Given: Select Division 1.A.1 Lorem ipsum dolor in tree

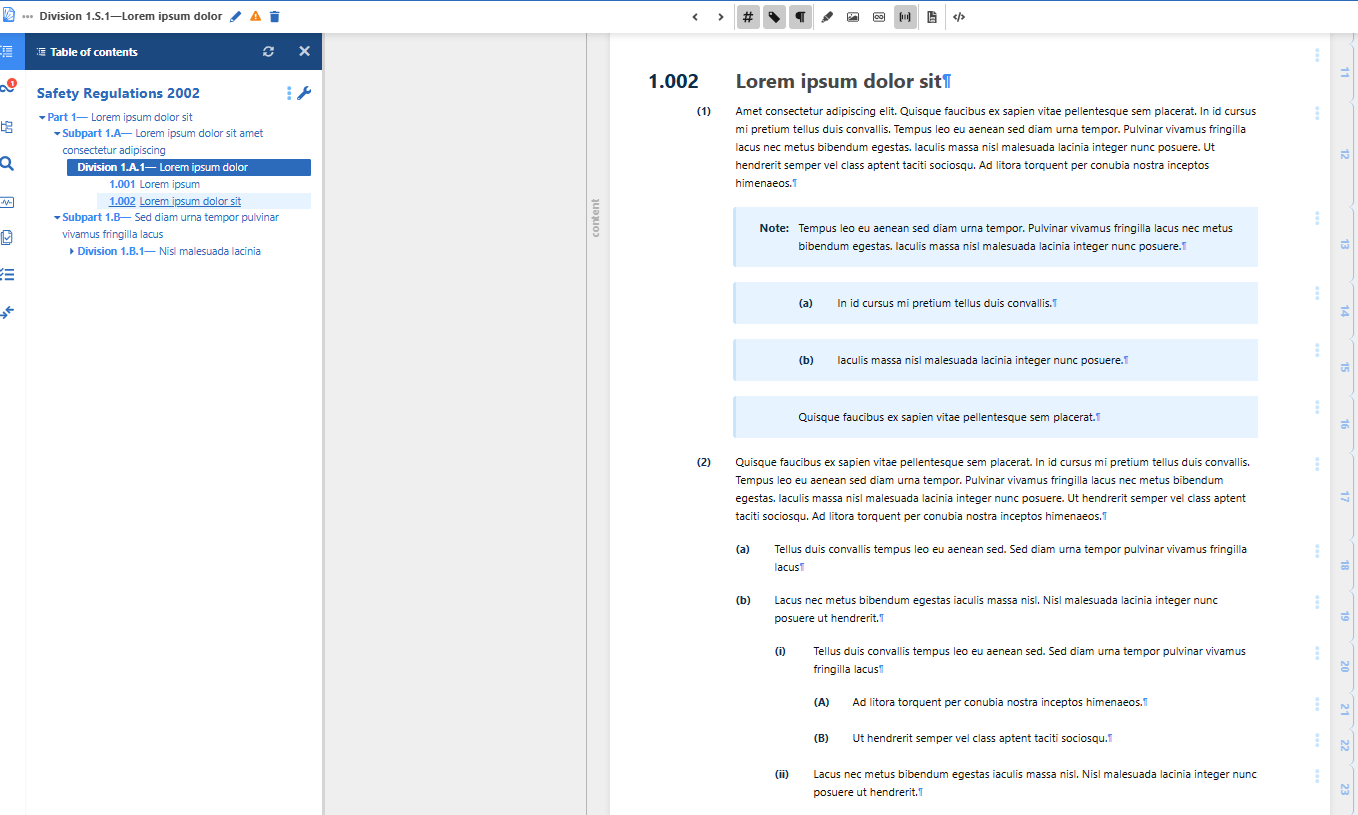Looking at the screenshot, I should 189,167.
